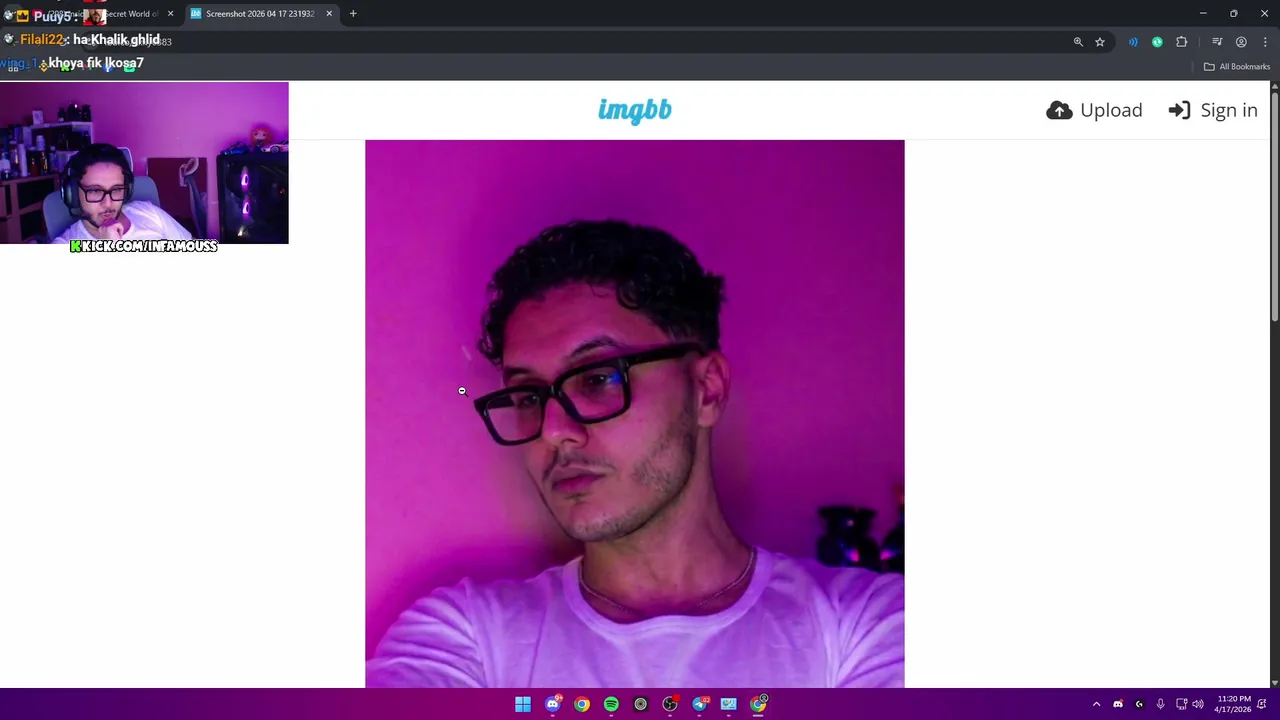Open the dark round camera app on taskbar
This screenshot has width=1280, height=720.
641,704
